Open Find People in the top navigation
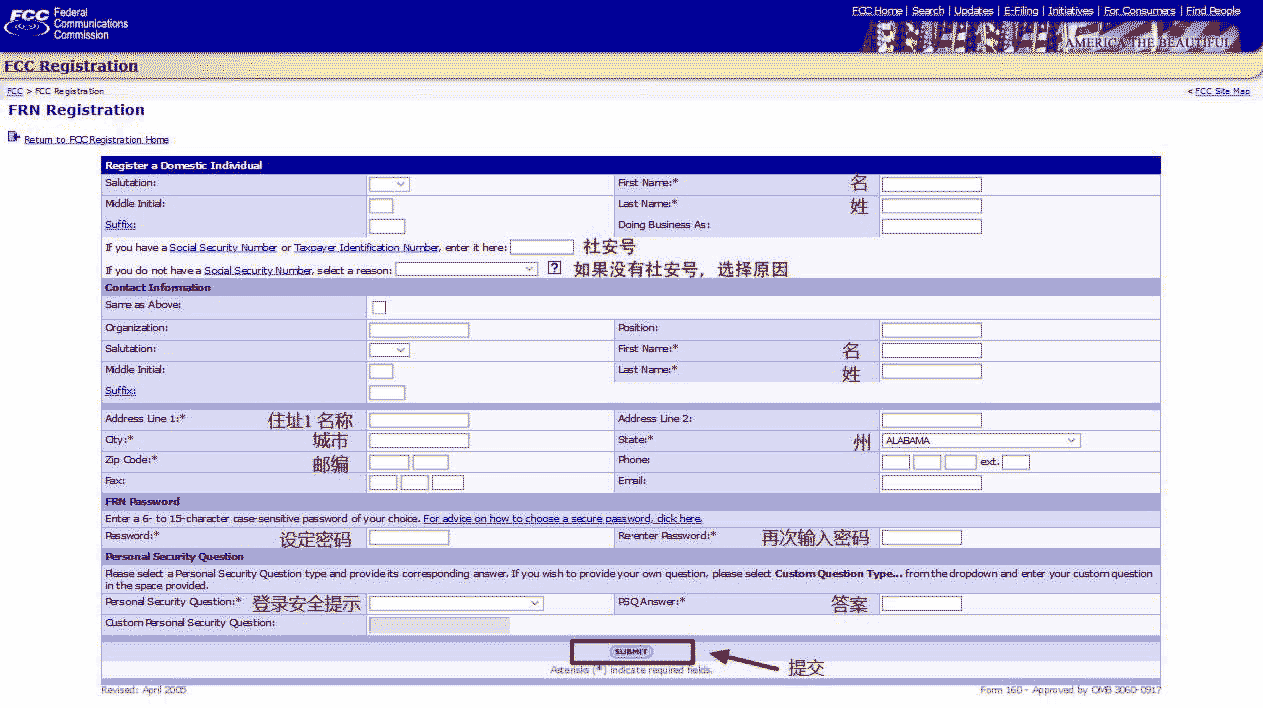 click(x=1213, y=11)
